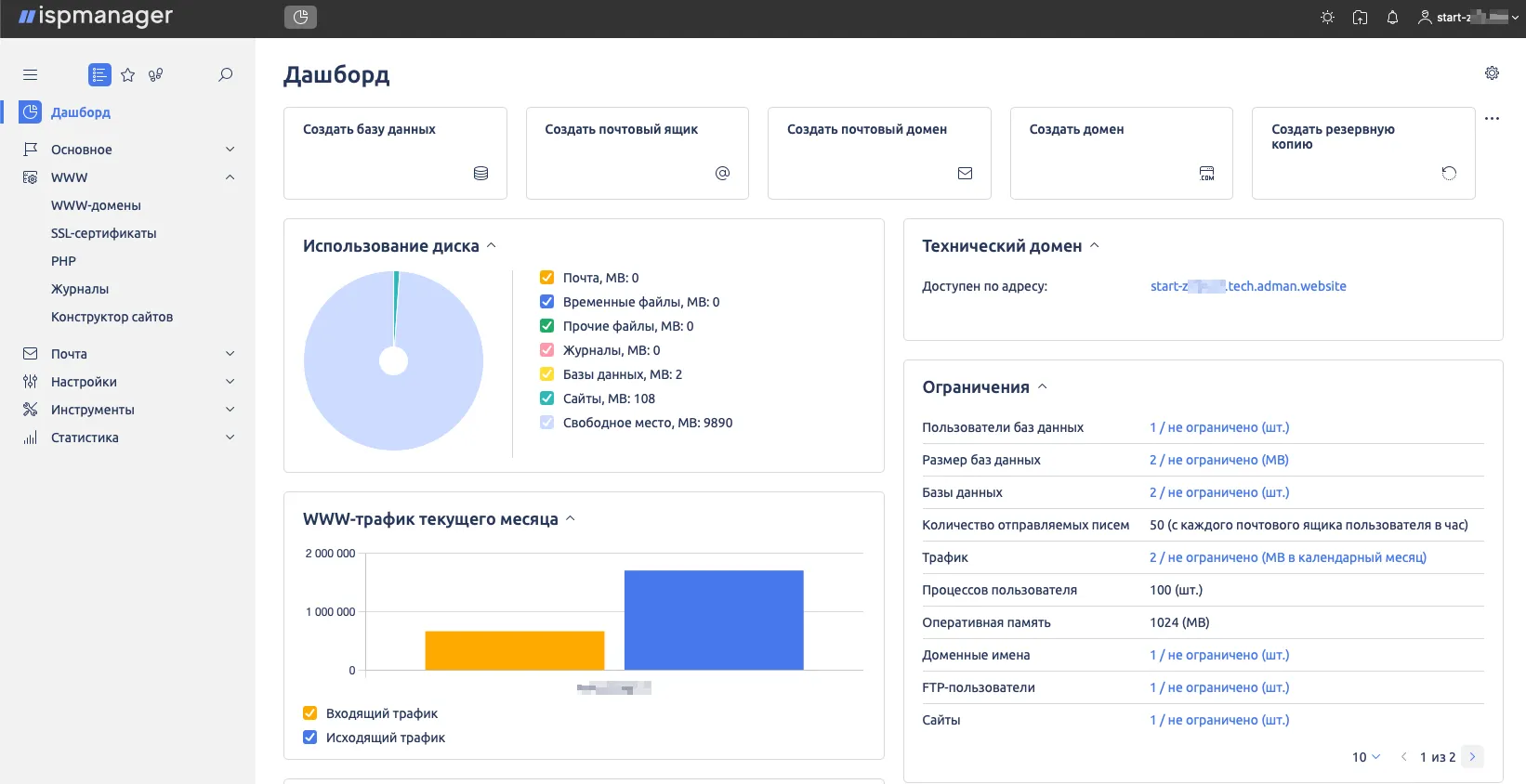Expand the Почта menu section
The width and height of the screenshot is (1526, 784).
click(x=230, y=354)
